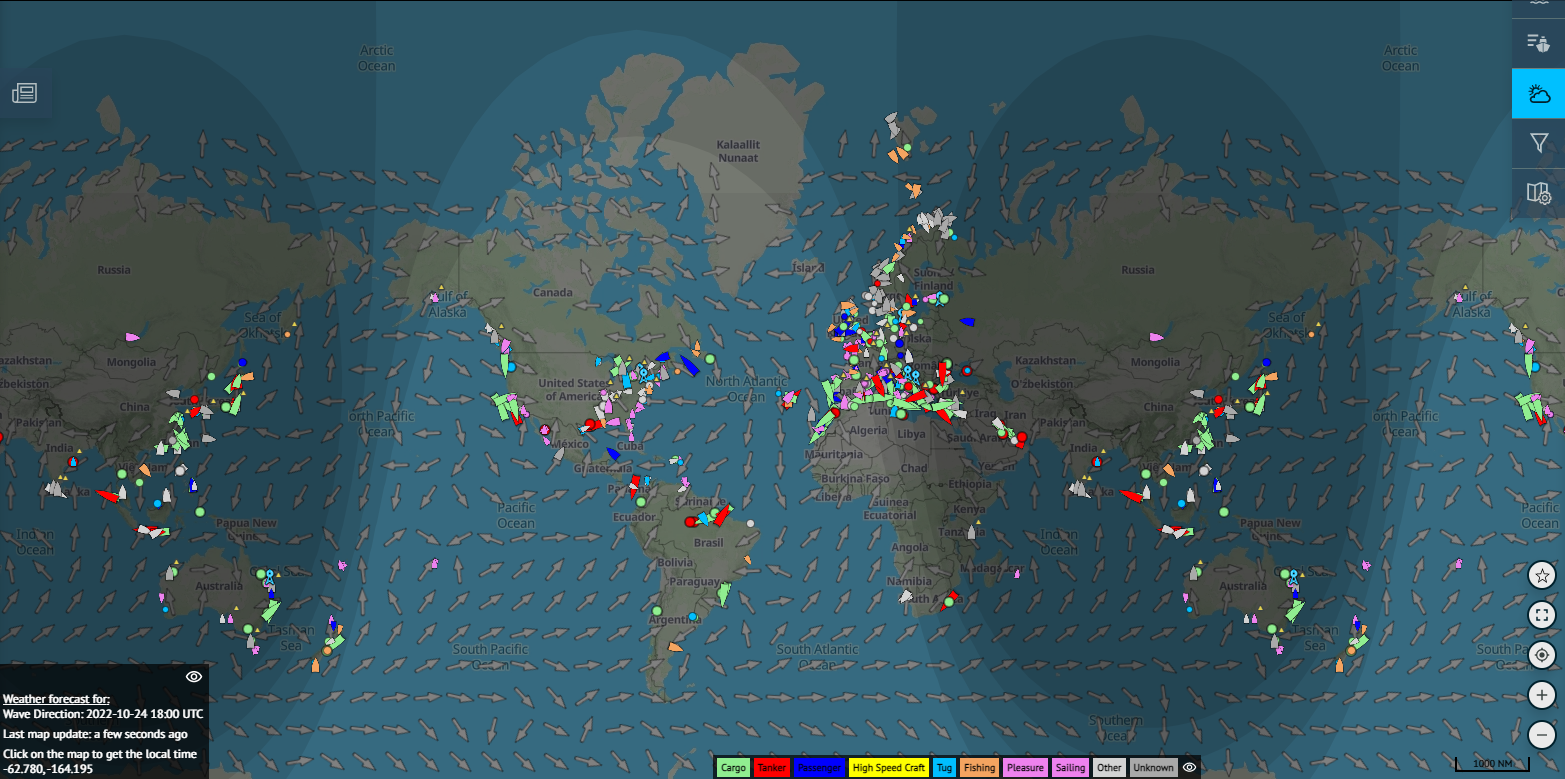The image size is (1565, 779).
Task: Hide the weather forecast info panel
Action: coord(194,677)
